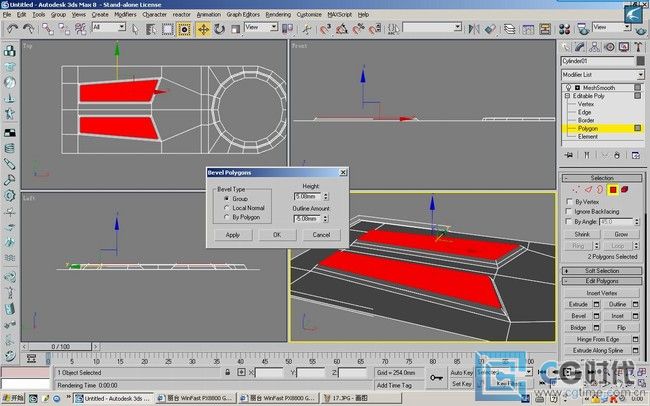Click the Selection Lock padlock icon
650x406 pixels.
[x=228, y=372]
